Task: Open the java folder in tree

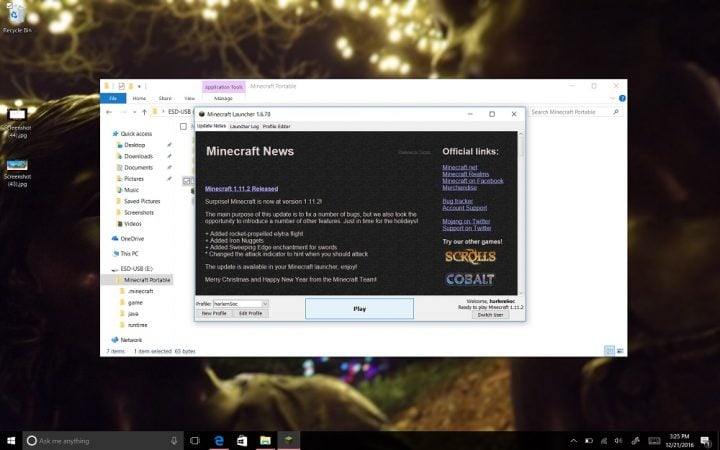Action: tap(133, 314)
